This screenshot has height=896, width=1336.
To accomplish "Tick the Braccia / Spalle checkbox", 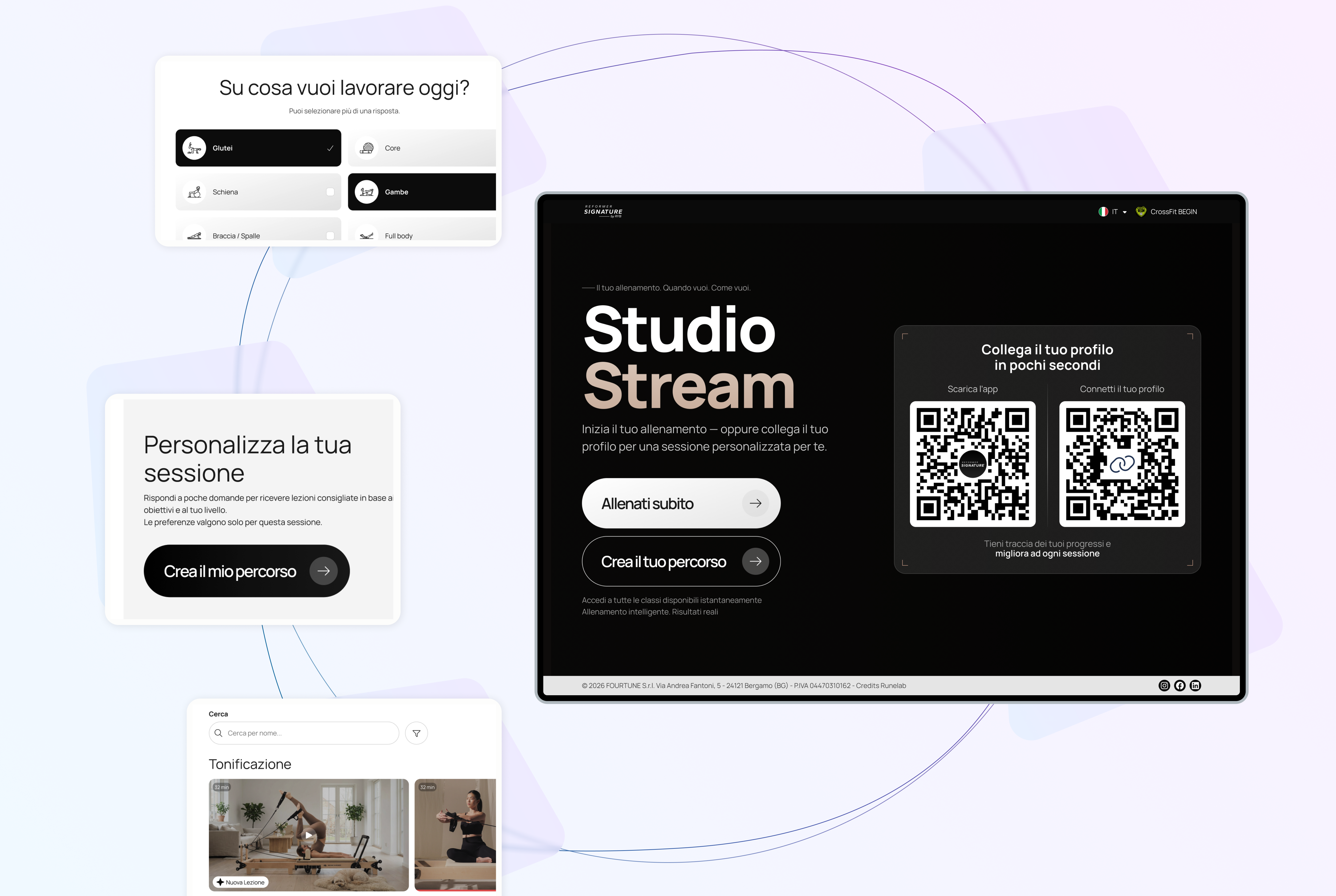I will pyautogui.click(x=330, y=236).
